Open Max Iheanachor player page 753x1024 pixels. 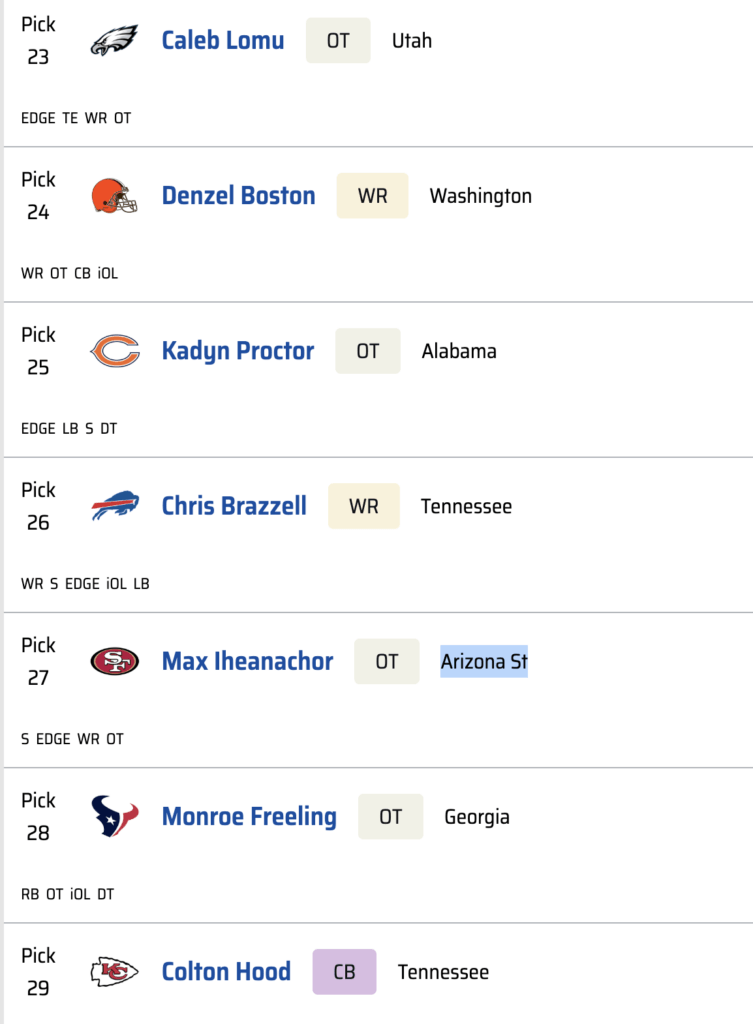click(247, 661)
